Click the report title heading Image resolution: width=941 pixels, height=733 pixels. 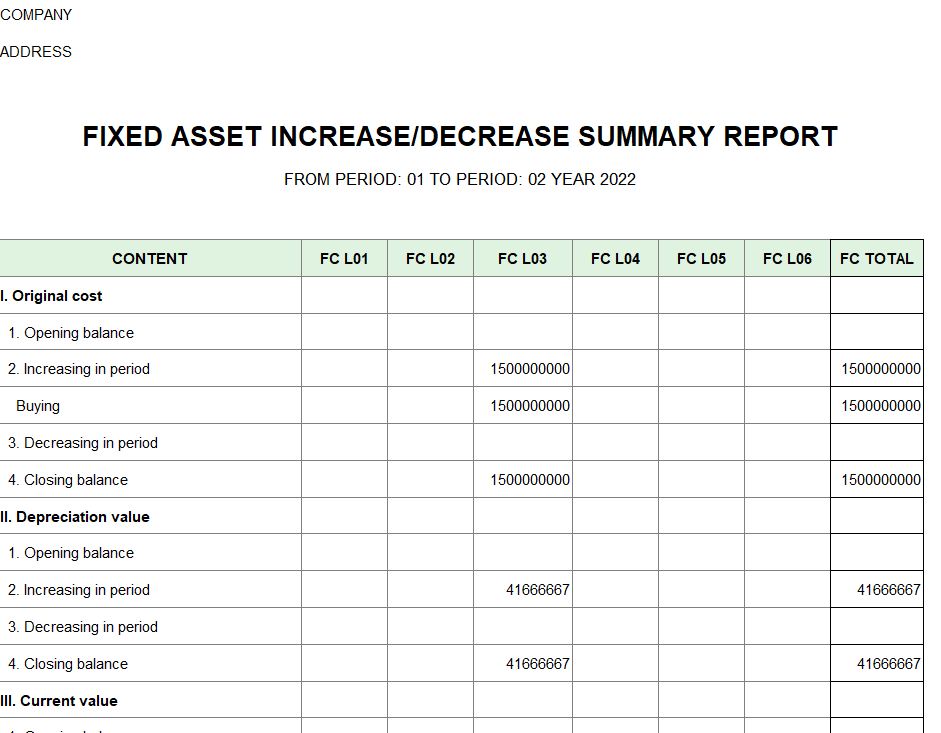coord(460,137)
